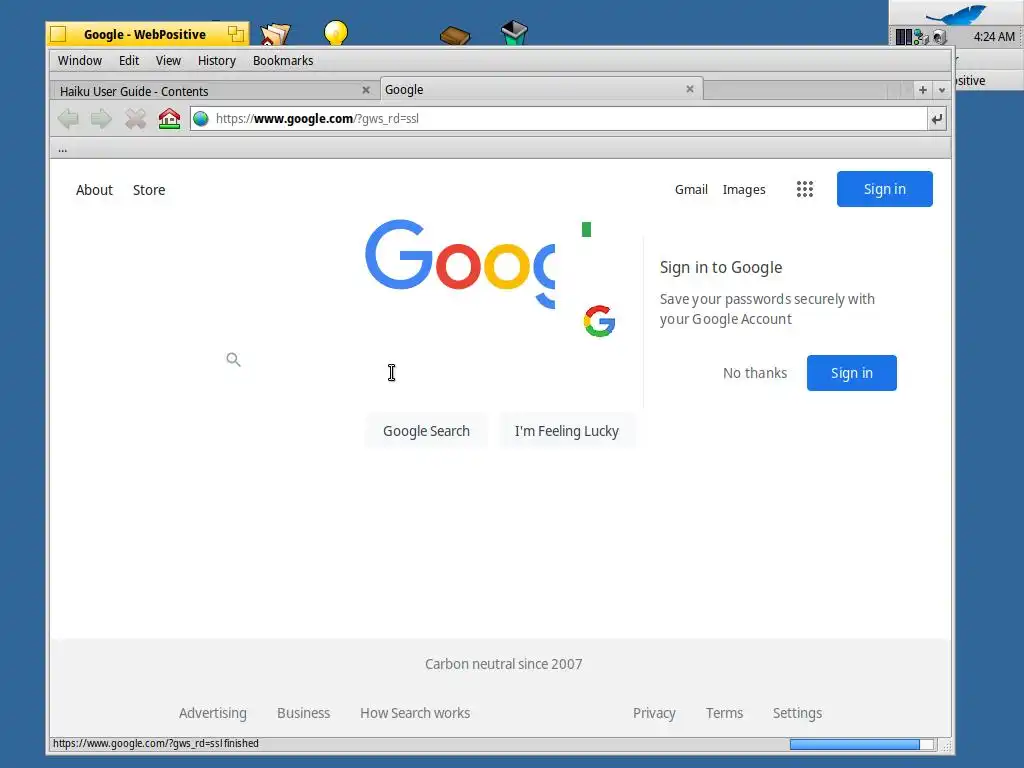Image resolution: width=1024 pixels, height=768 pixels.
Task: Click the status bar URL text
Action: pos(155,743)
